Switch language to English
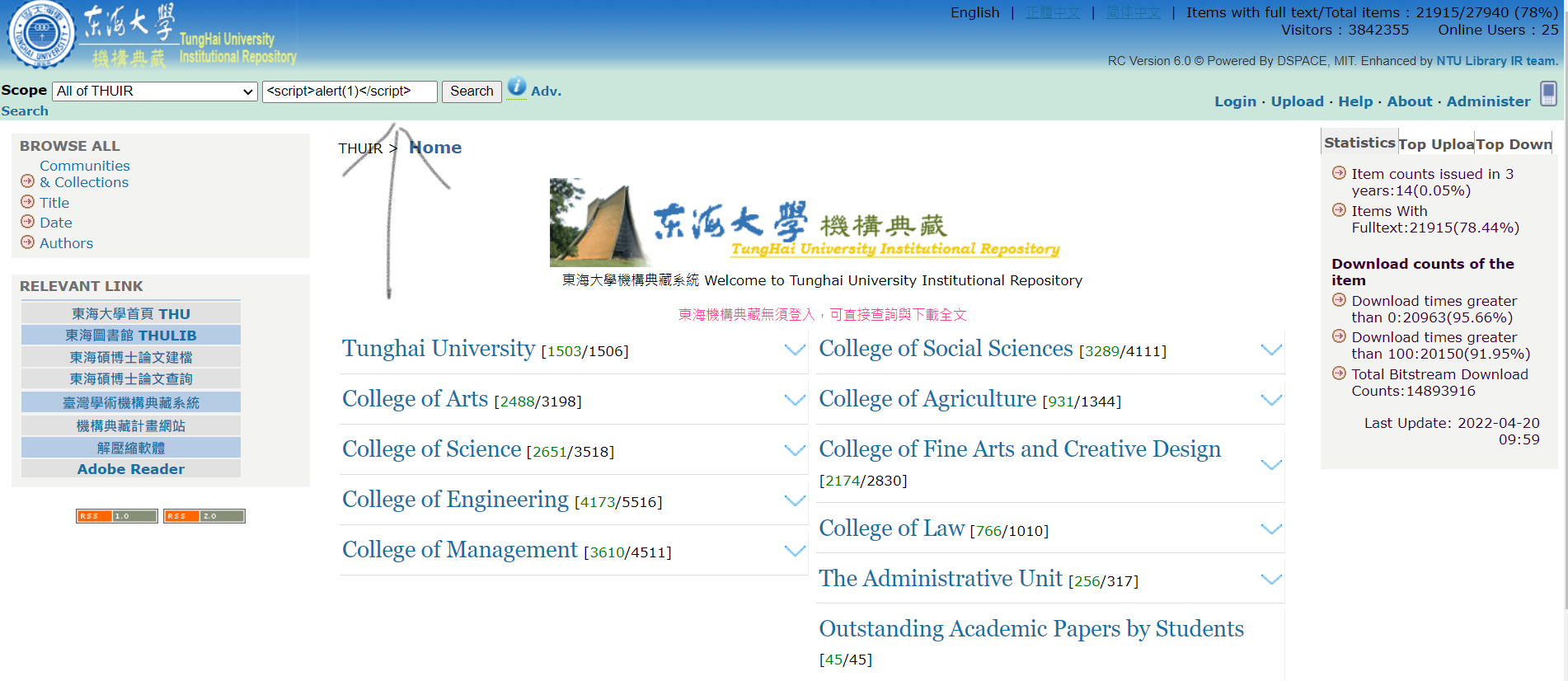 tap(974, 12)
